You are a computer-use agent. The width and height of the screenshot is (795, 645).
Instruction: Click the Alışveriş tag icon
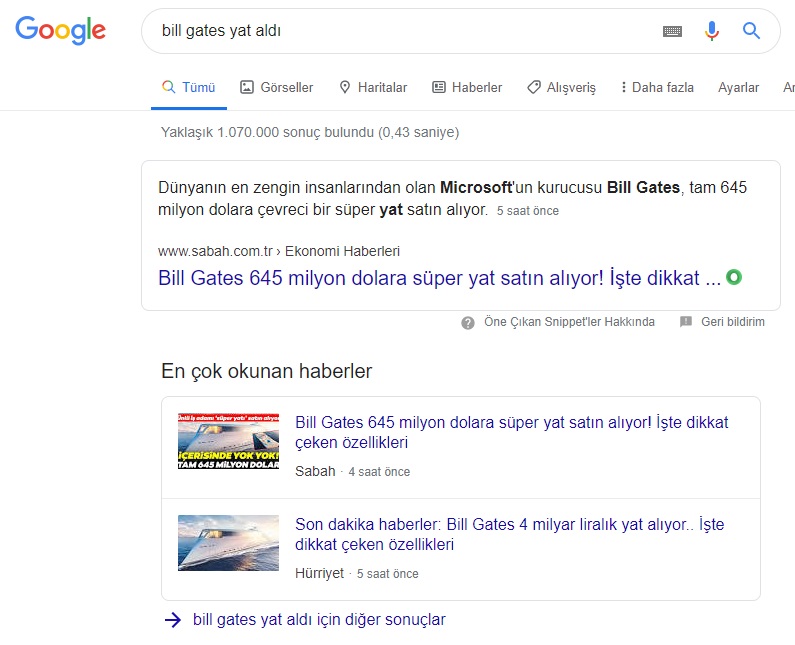[x=533, y=87]
